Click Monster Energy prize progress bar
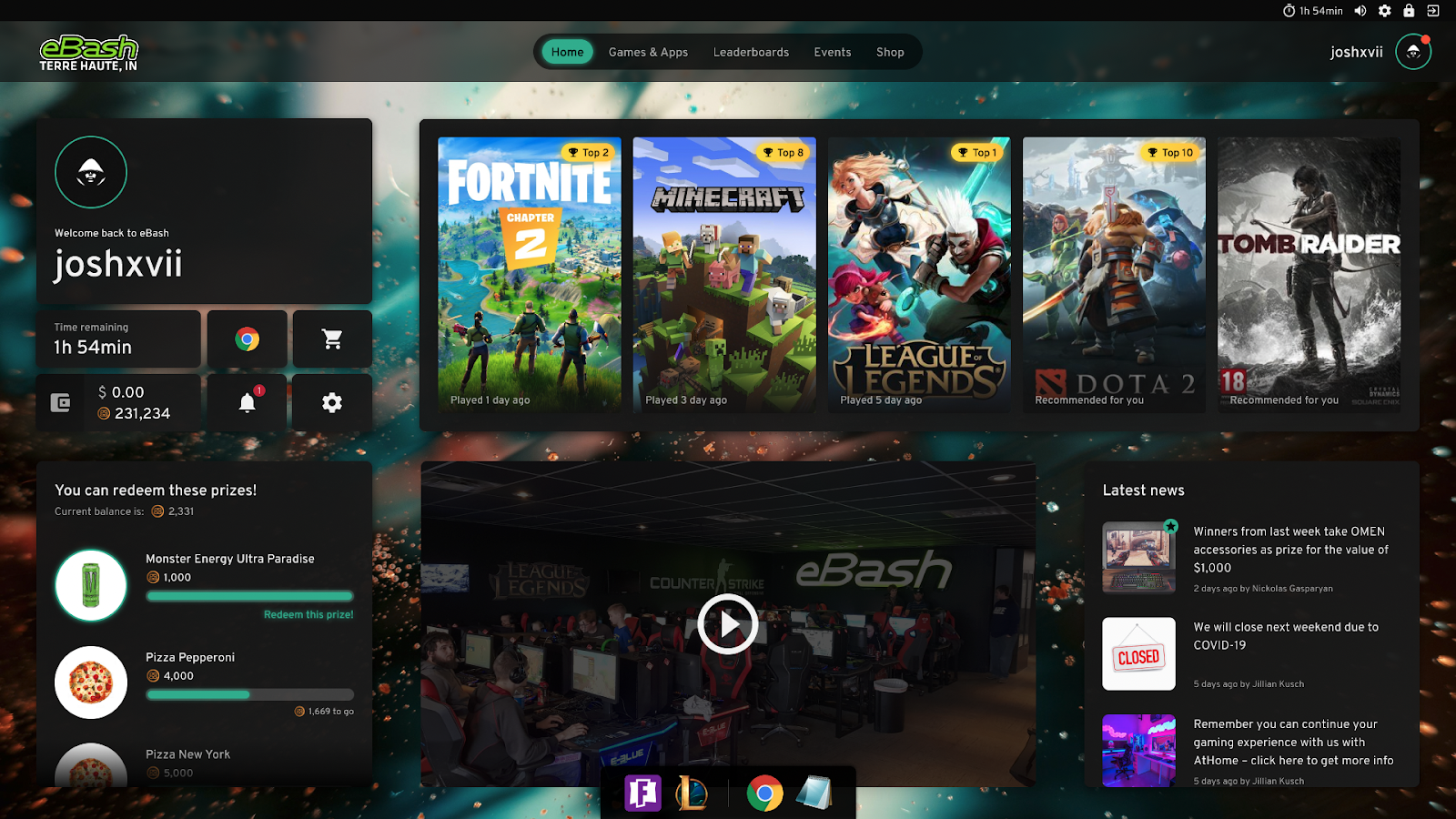This screenshot has height=819, width=1456. tap(249, 597)
